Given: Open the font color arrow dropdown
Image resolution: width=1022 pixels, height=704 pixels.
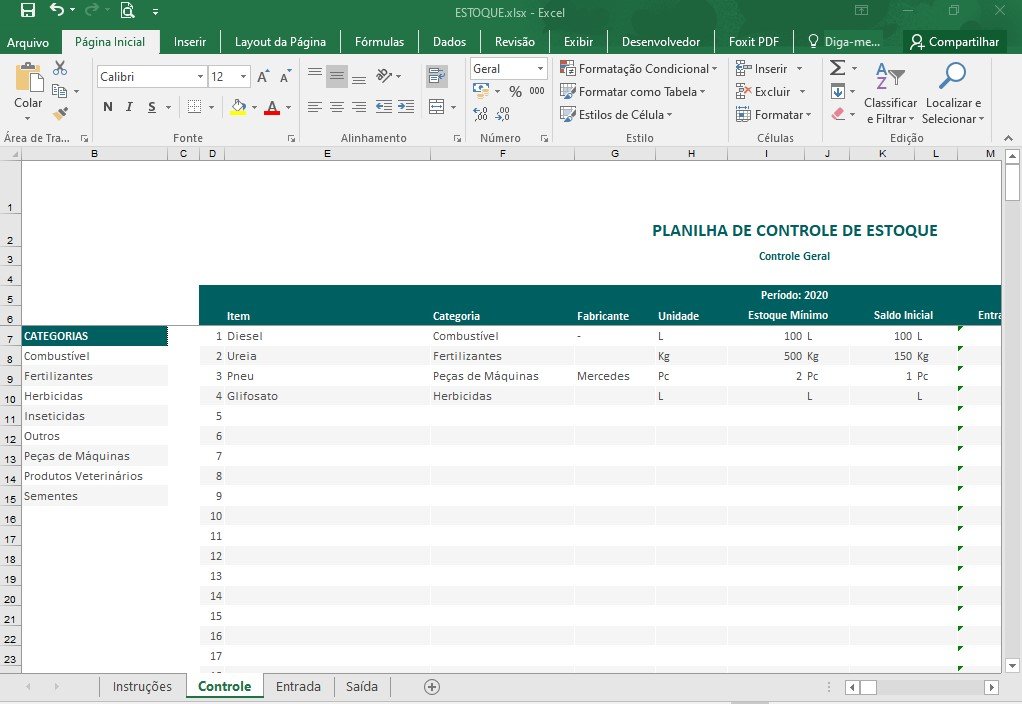Looking at the screenshot, I should pos(289,107).
